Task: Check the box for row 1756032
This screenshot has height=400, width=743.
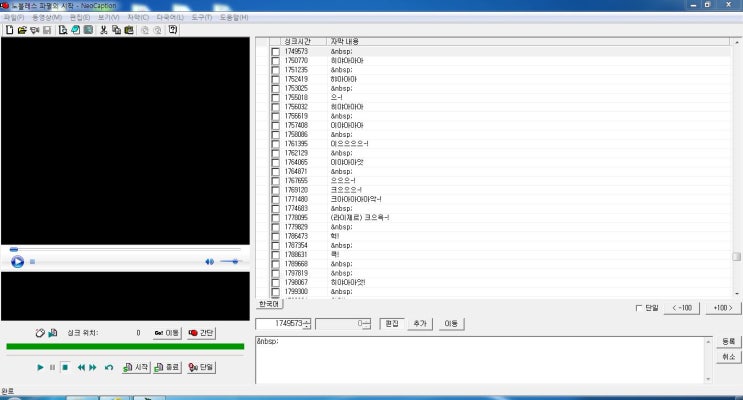Action: coord(275,107)
